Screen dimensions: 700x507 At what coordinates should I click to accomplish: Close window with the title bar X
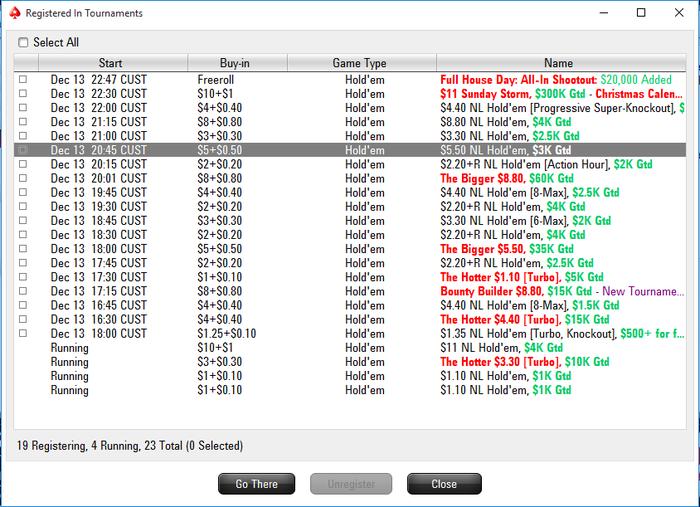click(679, 12)
